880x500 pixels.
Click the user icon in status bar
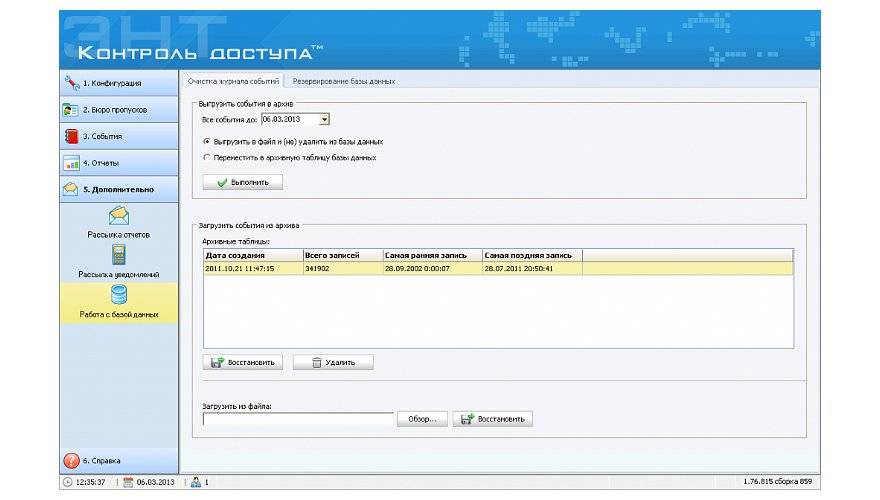point(195,482)
